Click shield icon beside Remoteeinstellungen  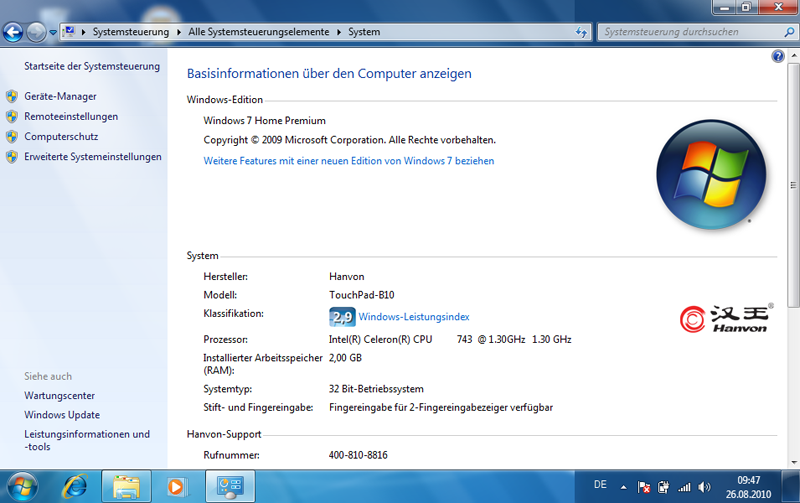12,116
